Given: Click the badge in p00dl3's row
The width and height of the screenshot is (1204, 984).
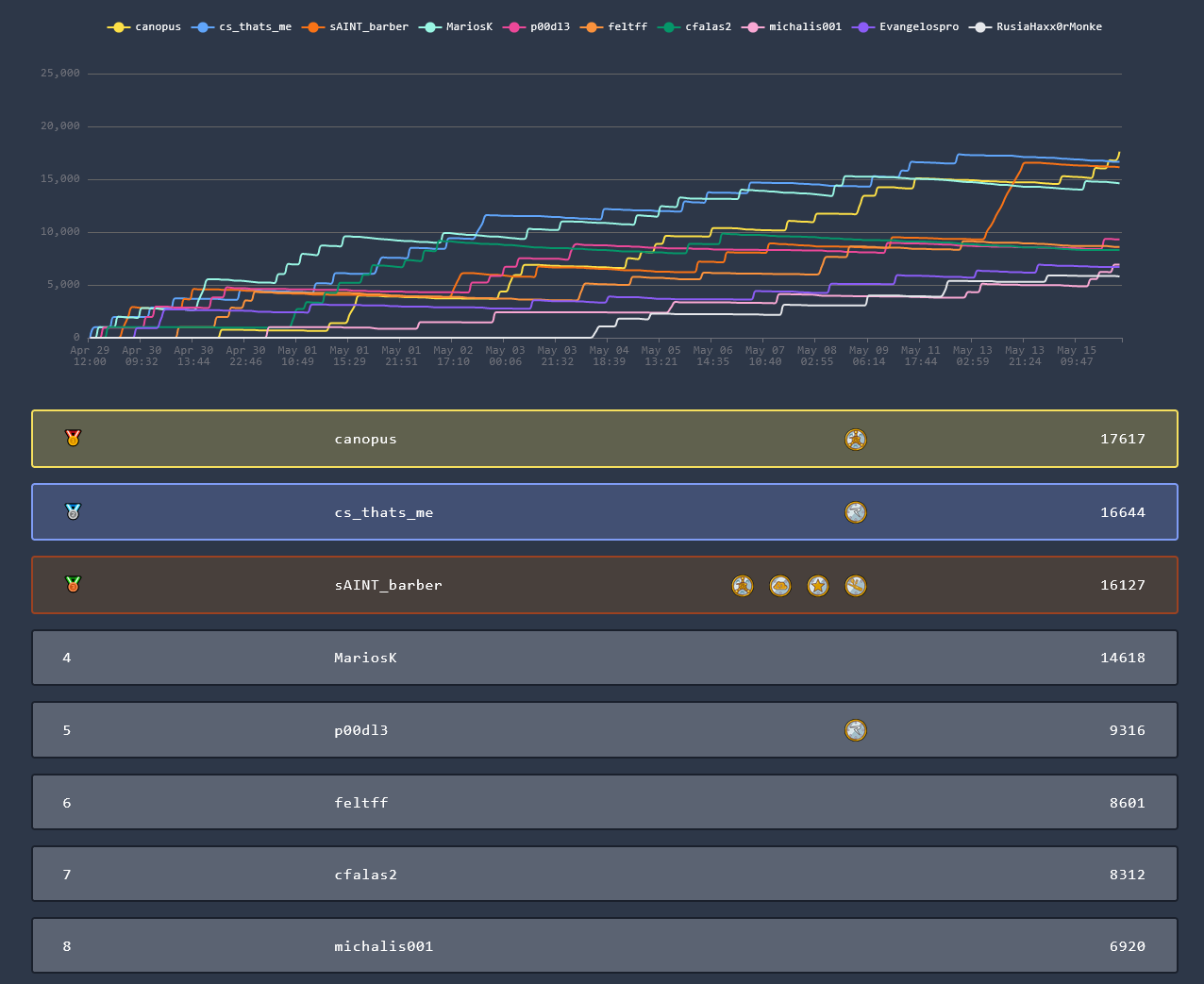Looking at the screenshot, I should click(x=855, y=730).
